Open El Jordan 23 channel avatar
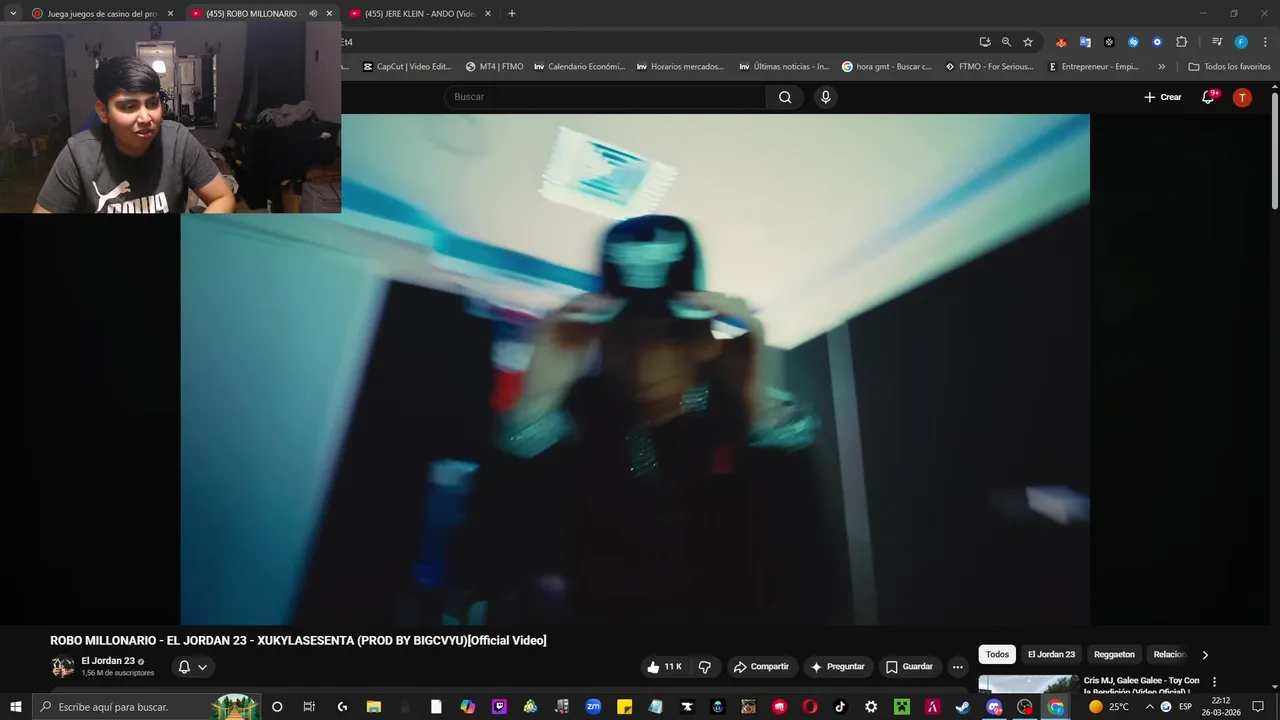1280x720 pixels. point(63,666)
